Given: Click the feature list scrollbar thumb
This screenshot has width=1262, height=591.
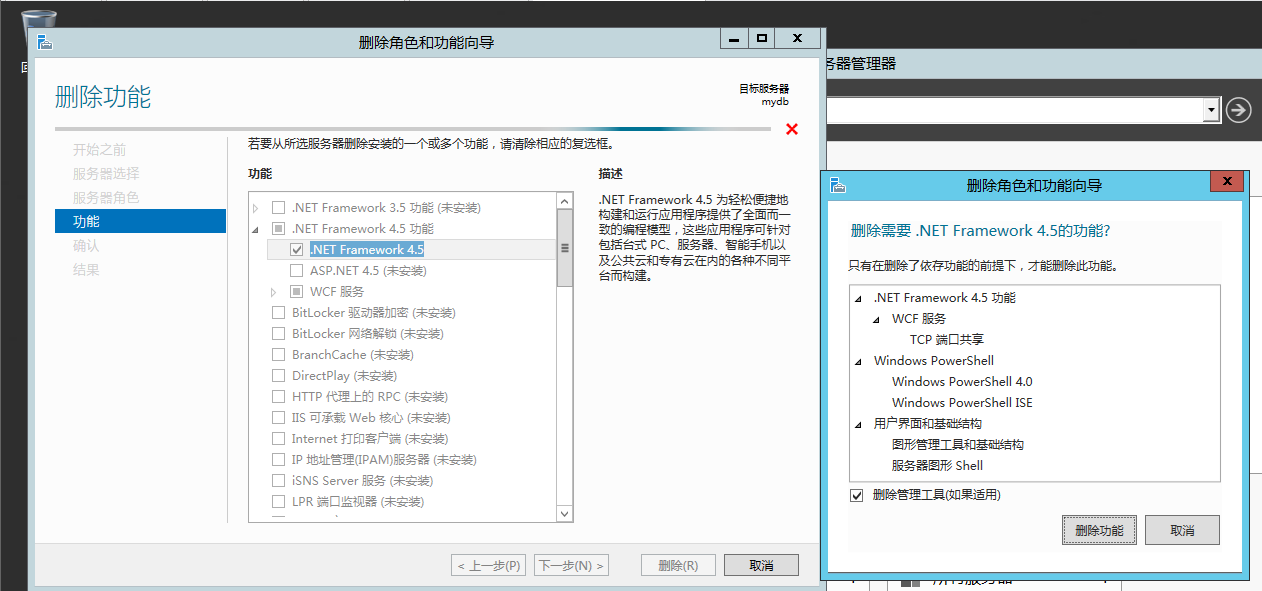Looking at the screenshot, I should pos(565,248).
